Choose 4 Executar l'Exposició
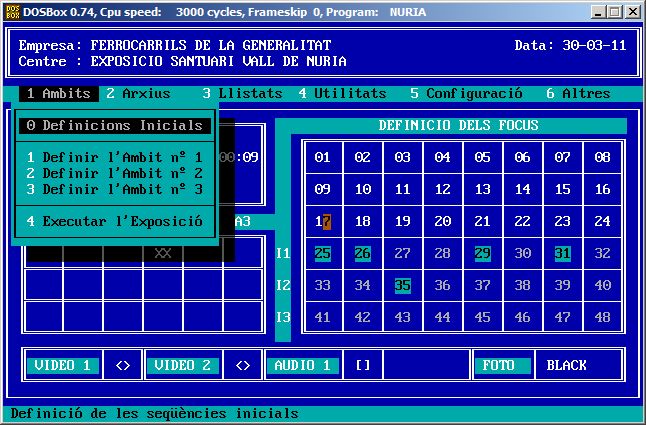The image size is (646, 425). 115,222
